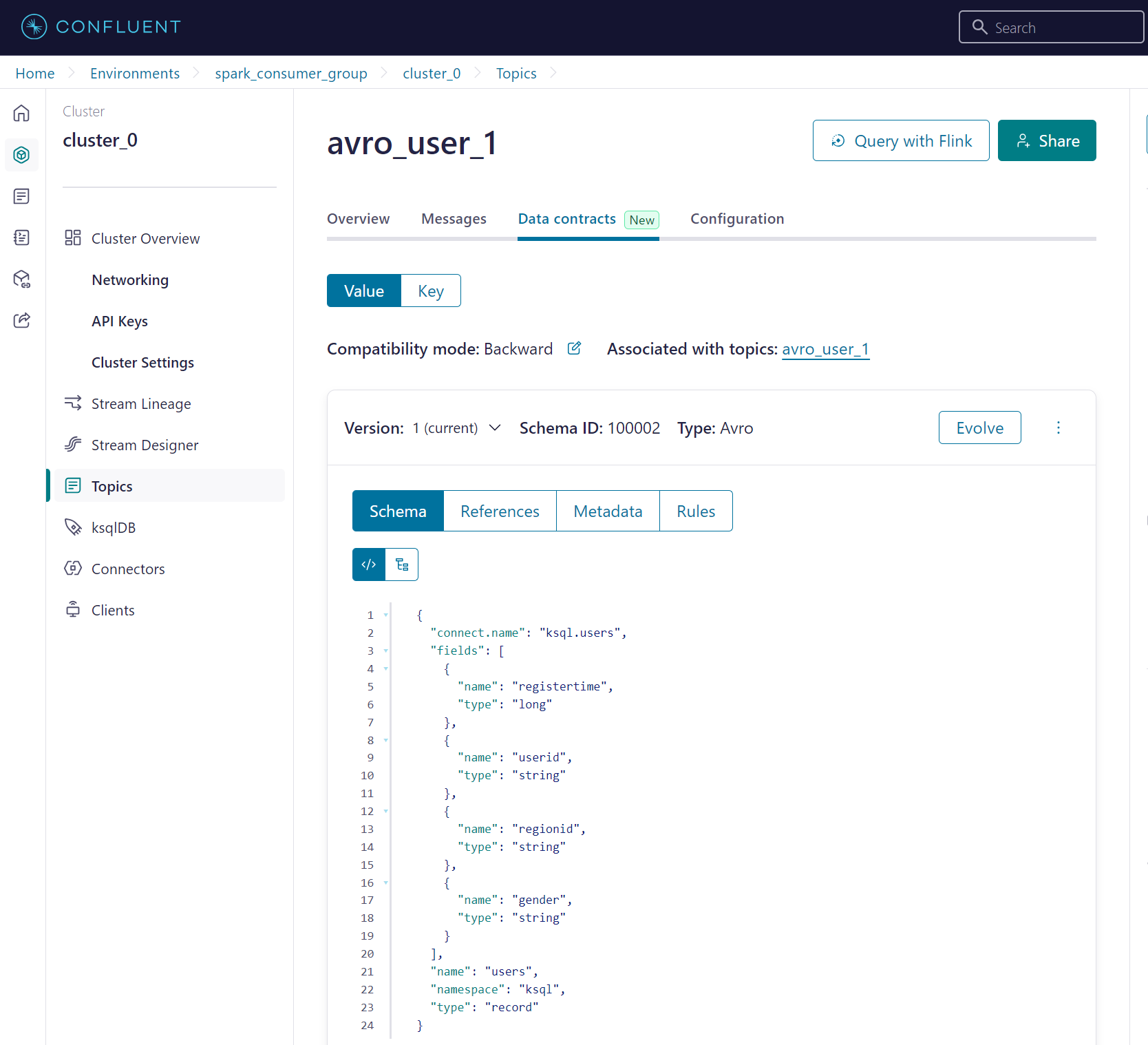Screen dimensions: 1148x1045
Task: Open spark_consumer_group breadcrumb
Action: click(291, 73)
